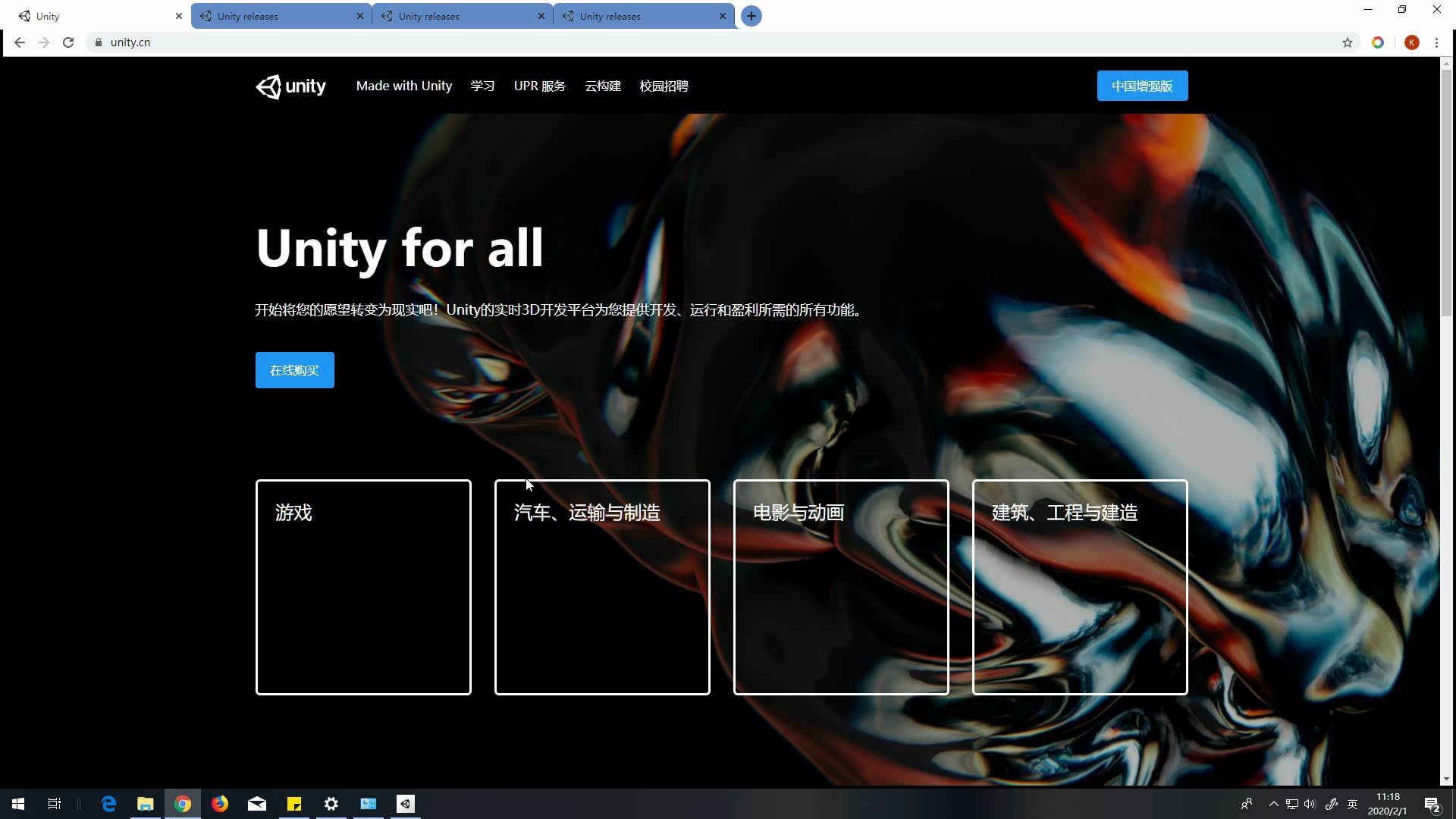Click the Unity logo in header
Image resolution: width=1456 pixels, height=819 pixels.
[290, 86]
